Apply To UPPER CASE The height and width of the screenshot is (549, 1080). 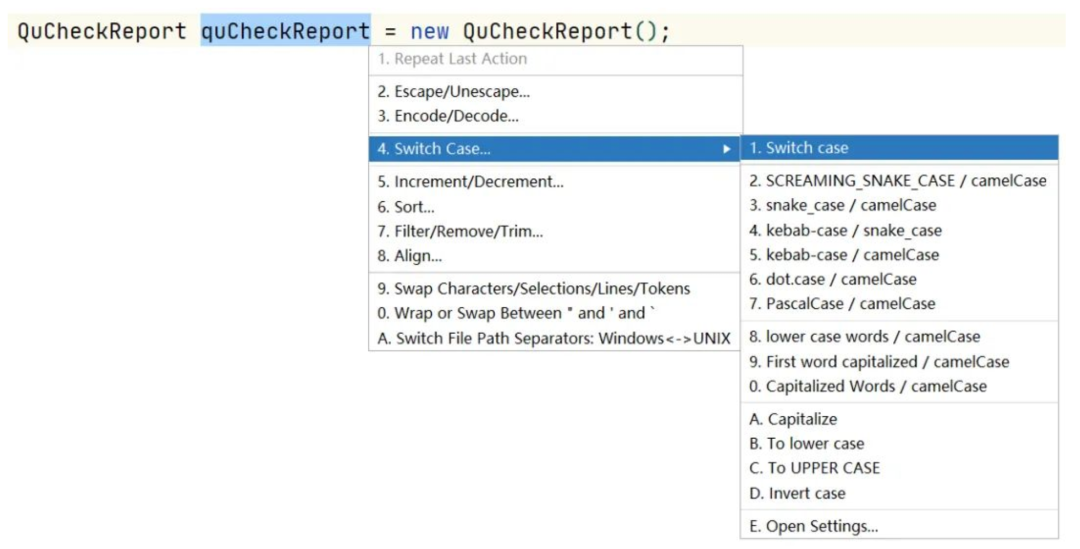tap(814, 468)
